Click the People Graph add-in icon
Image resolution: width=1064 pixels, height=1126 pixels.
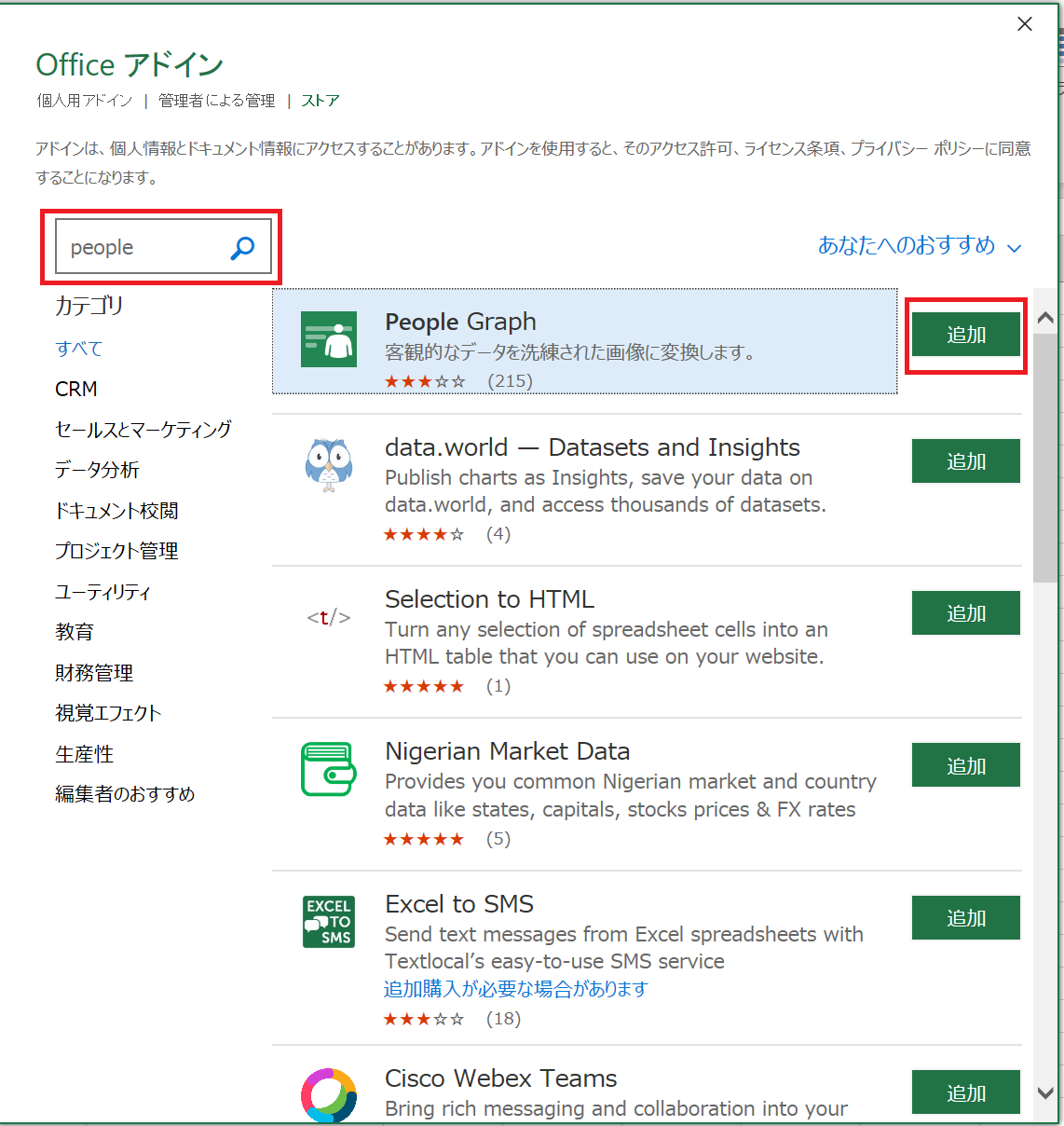click(329, 339)
